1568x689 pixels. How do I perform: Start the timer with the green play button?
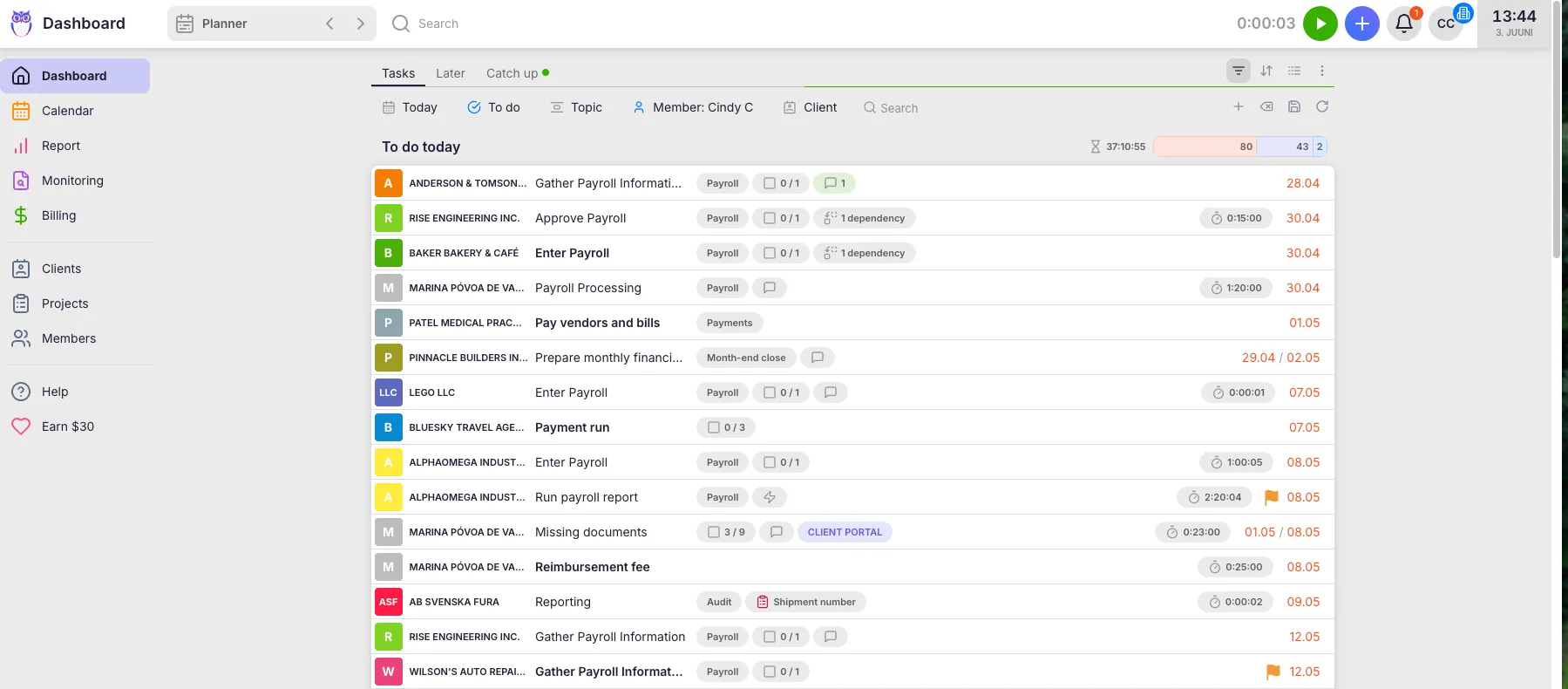click(1320, 24)
